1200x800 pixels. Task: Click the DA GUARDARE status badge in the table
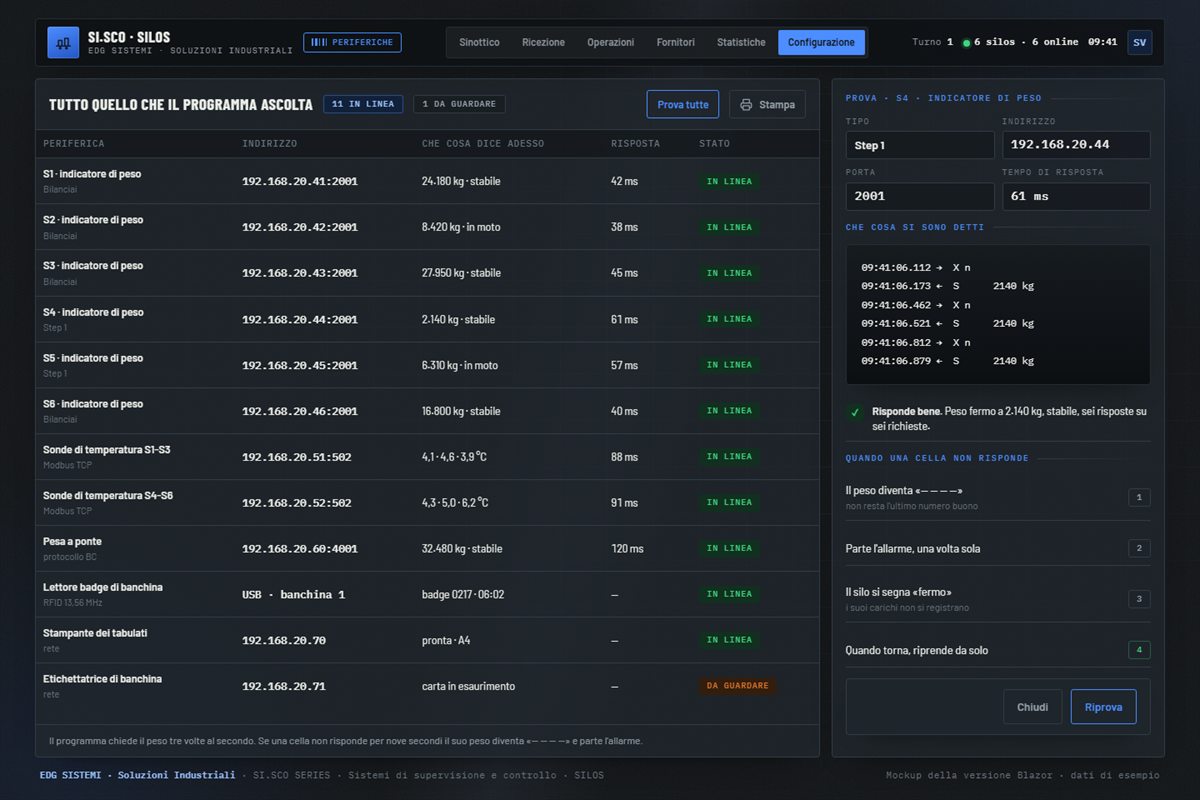pyautogui.click(x=738, y=686)
